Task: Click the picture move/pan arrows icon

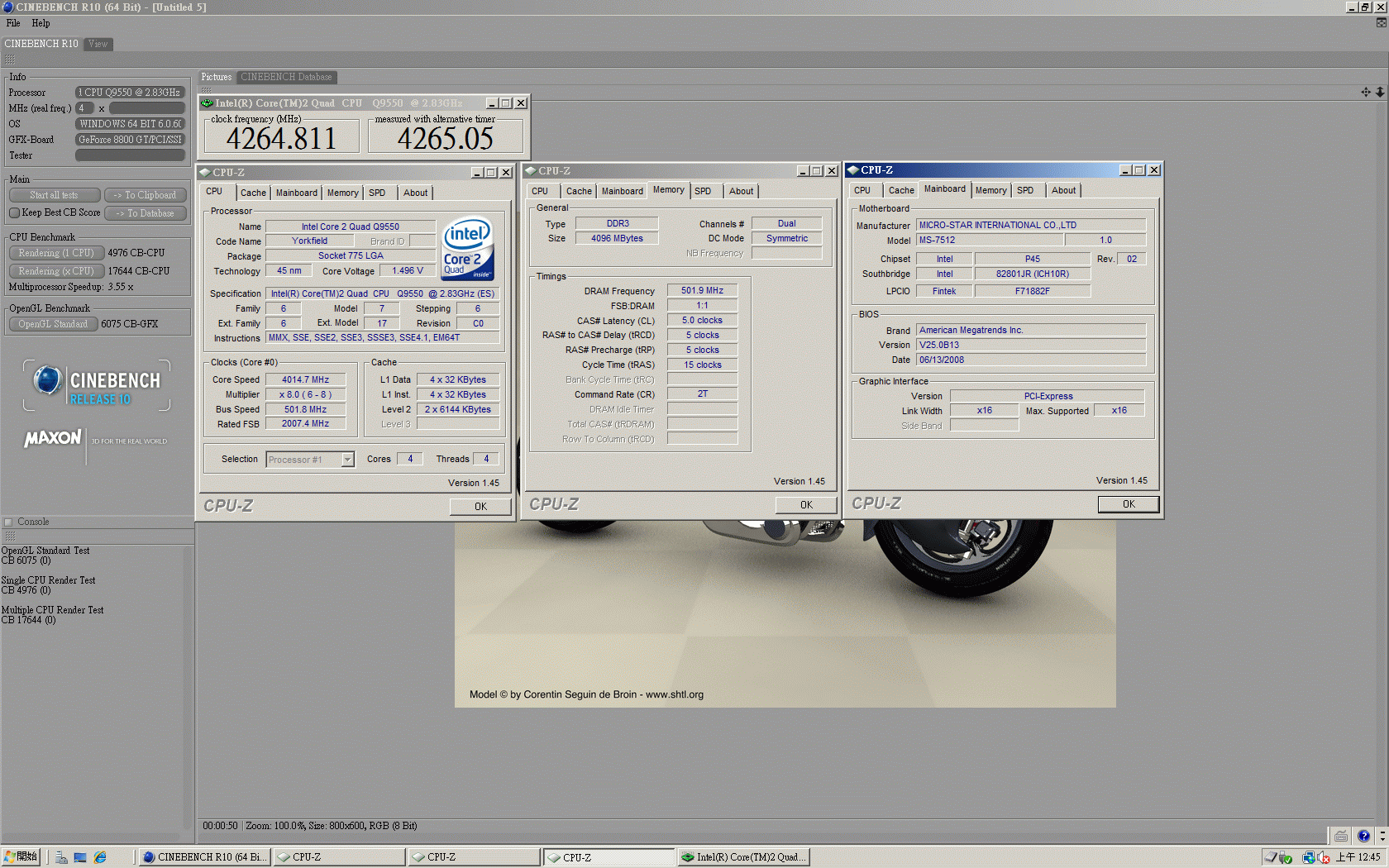Action: pos(1366,92)
